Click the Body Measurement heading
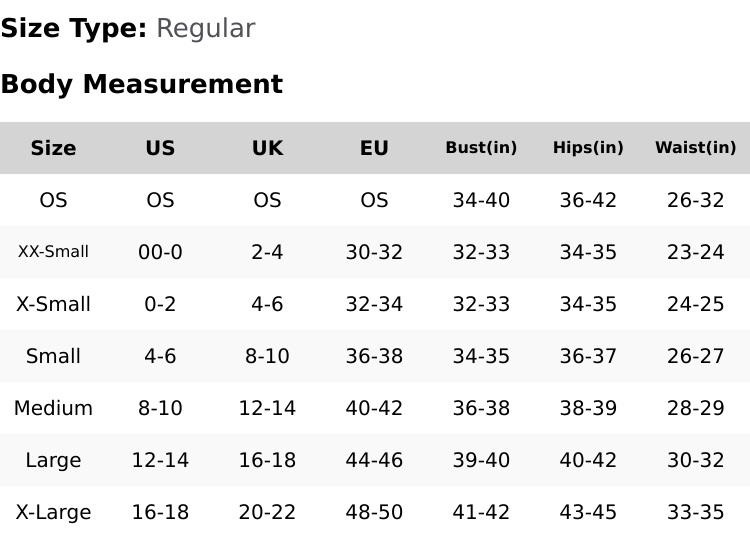The height and width of the screenshot is (538, 750). (141, 84)
